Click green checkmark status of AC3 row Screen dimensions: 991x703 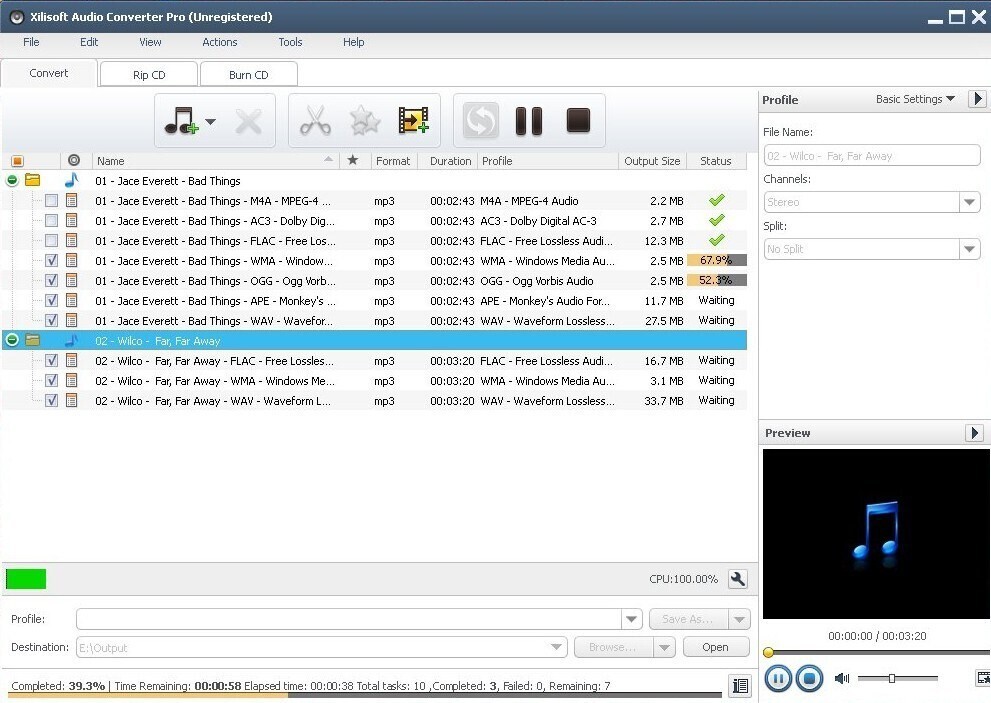click(716, 220)
